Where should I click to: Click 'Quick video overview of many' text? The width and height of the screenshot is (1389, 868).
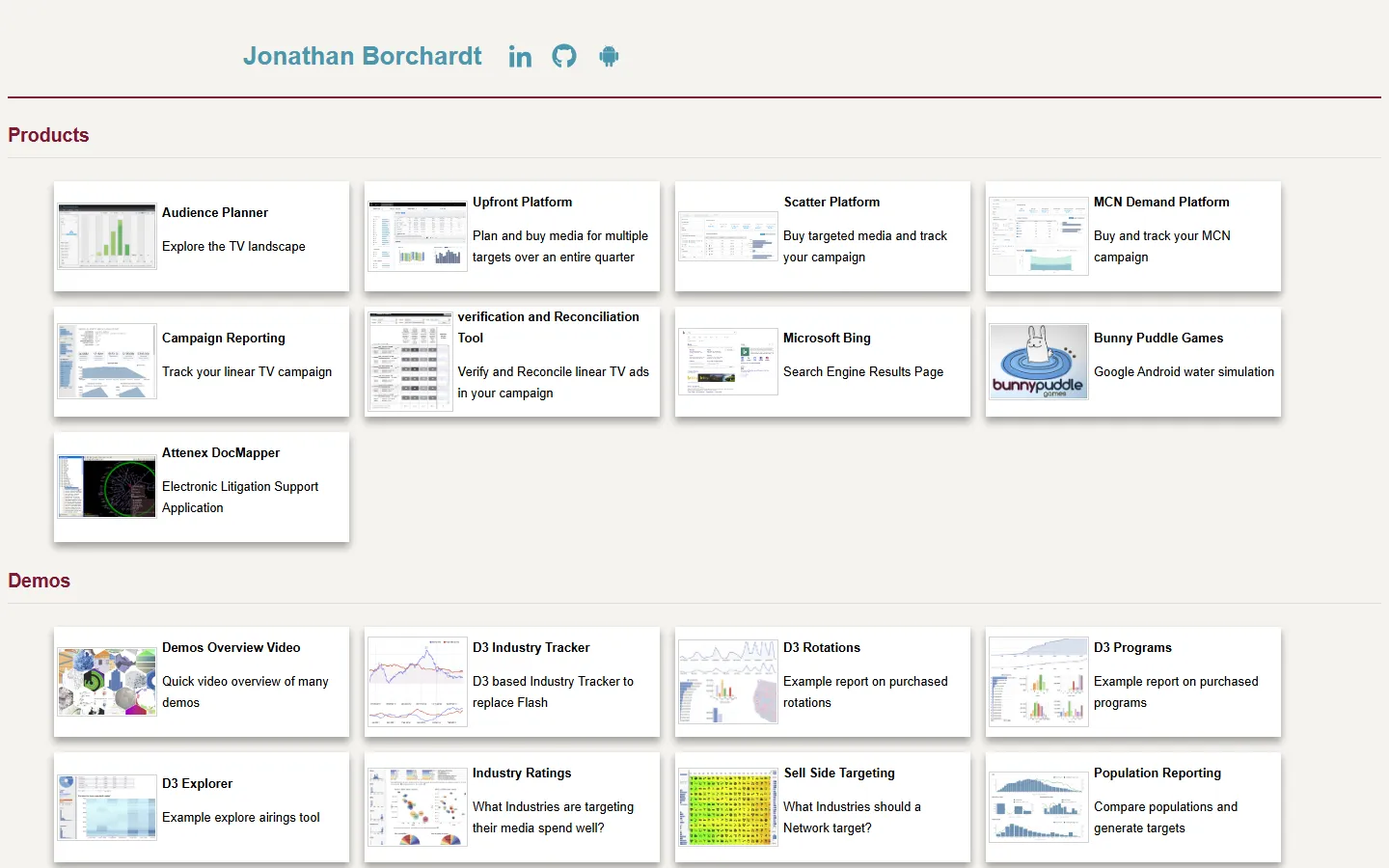245,681
